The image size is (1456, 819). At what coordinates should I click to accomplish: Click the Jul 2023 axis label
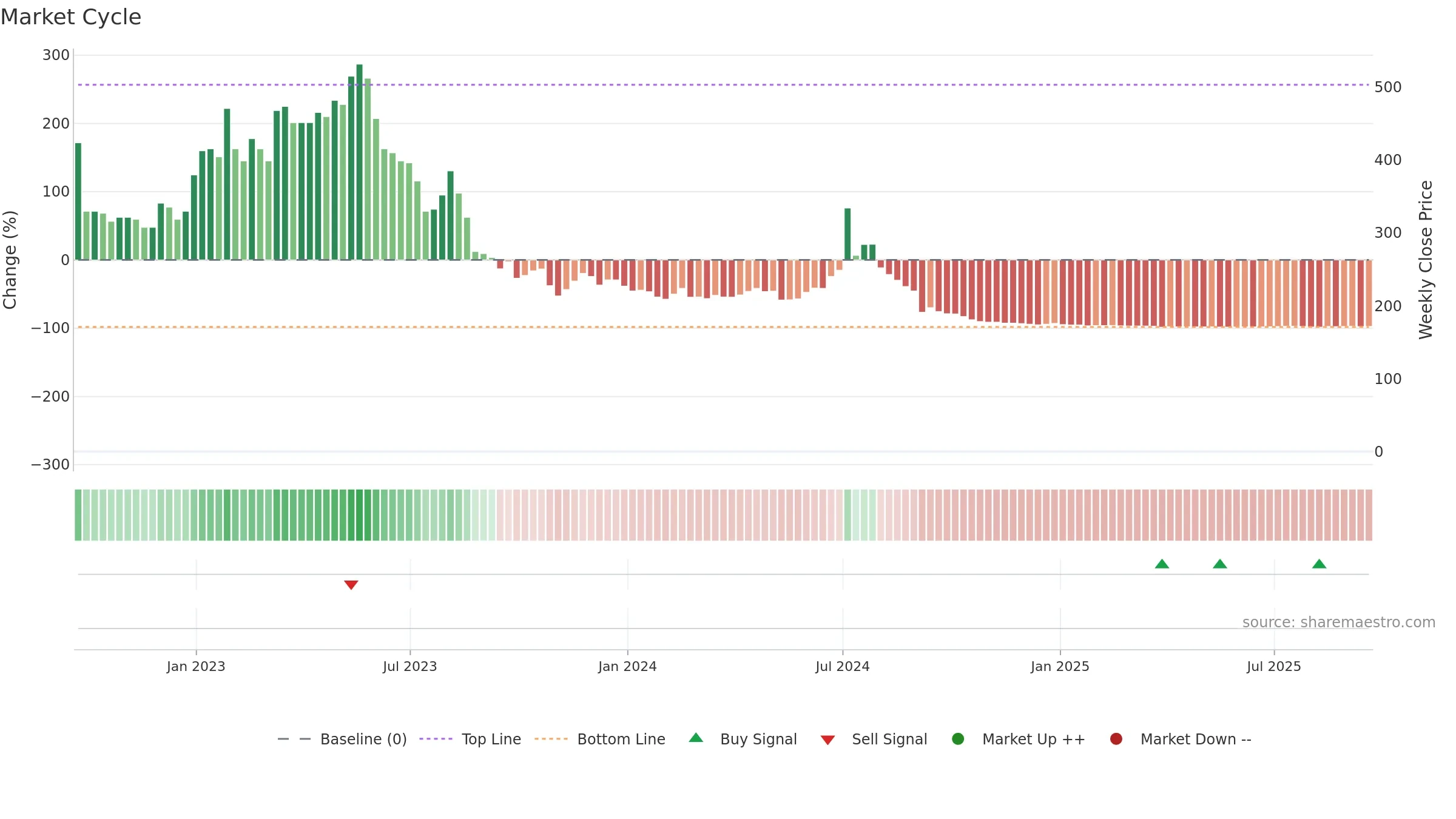tap(410, 666)
